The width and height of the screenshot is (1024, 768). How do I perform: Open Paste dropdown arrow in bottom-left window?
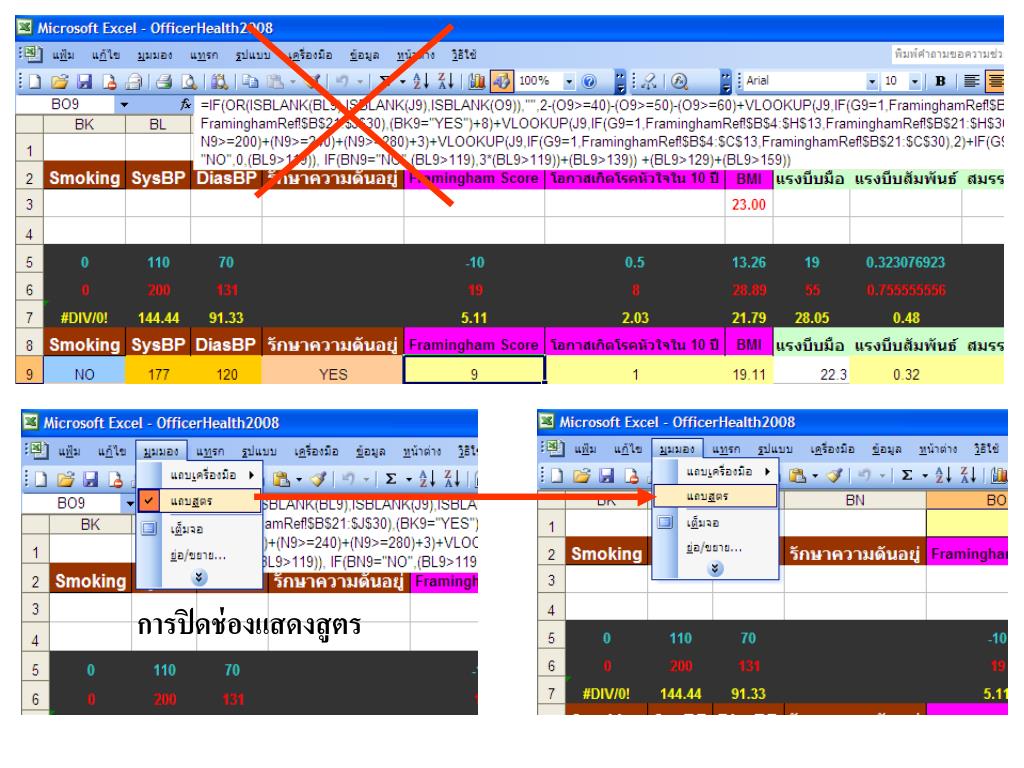299,479
